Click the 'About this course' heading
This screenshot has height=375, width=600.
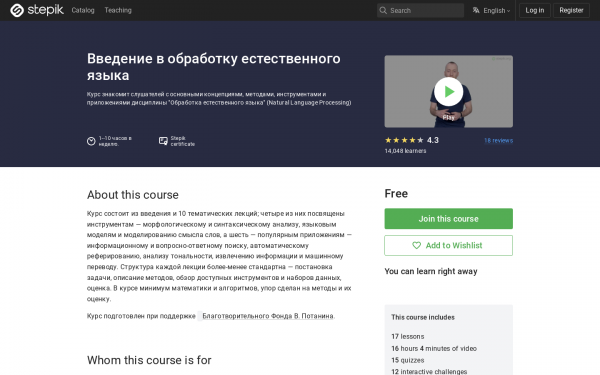tap(133, 195)
